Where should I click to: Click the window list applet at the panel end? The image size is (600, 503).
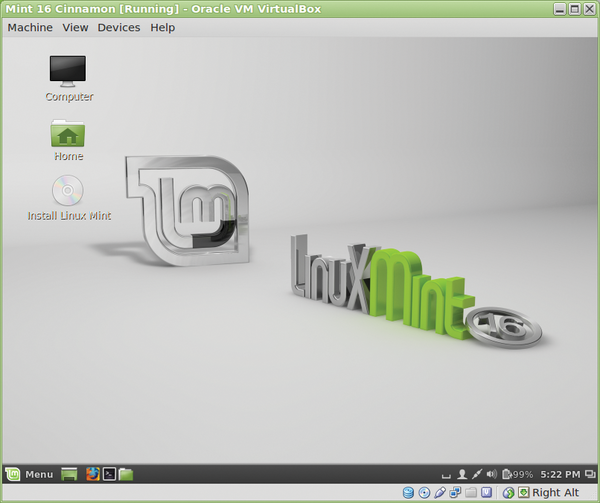click(x=590, y=474)
